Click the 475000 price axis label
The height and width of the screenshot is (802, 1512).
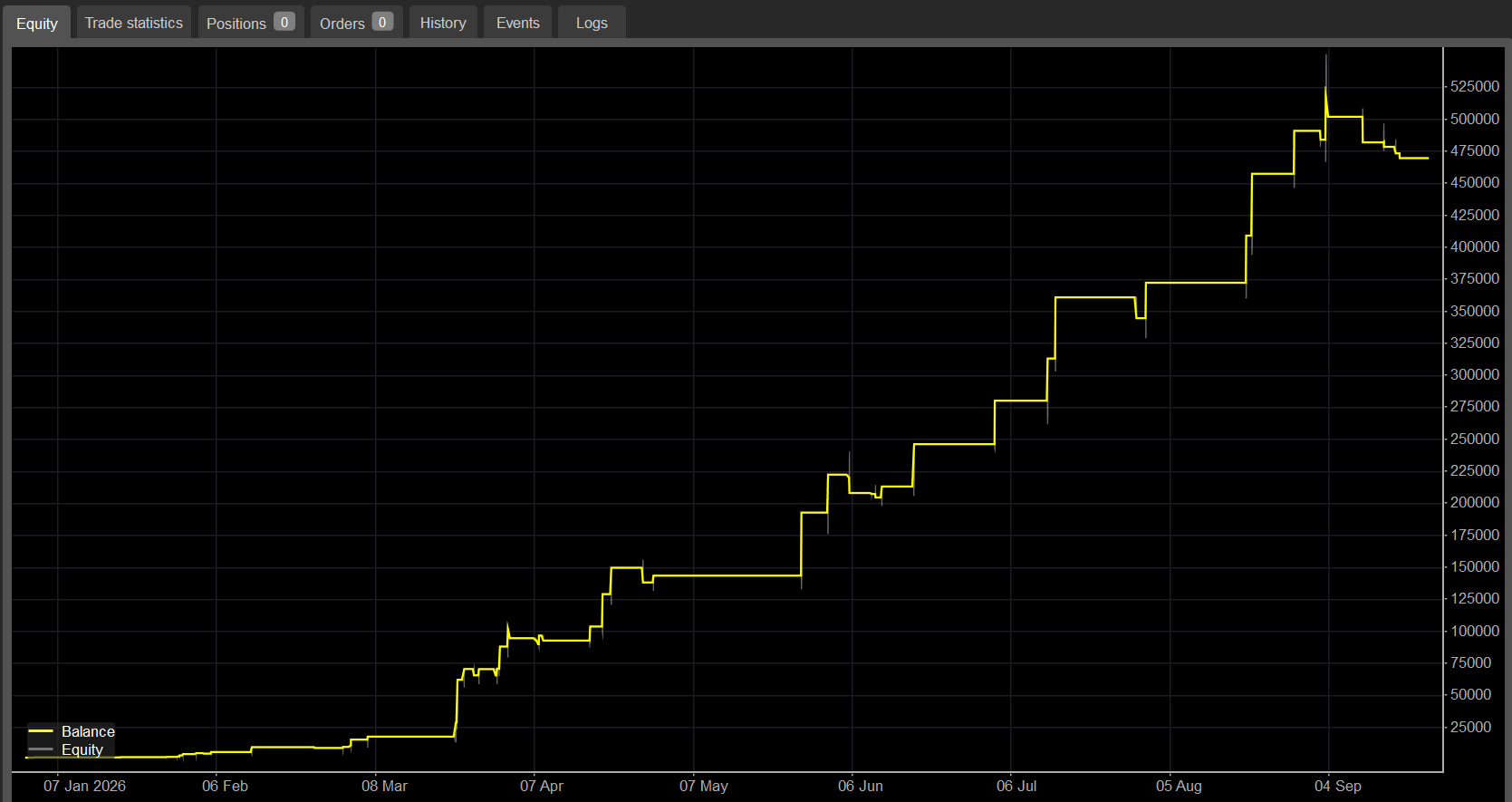(1475, 150)
